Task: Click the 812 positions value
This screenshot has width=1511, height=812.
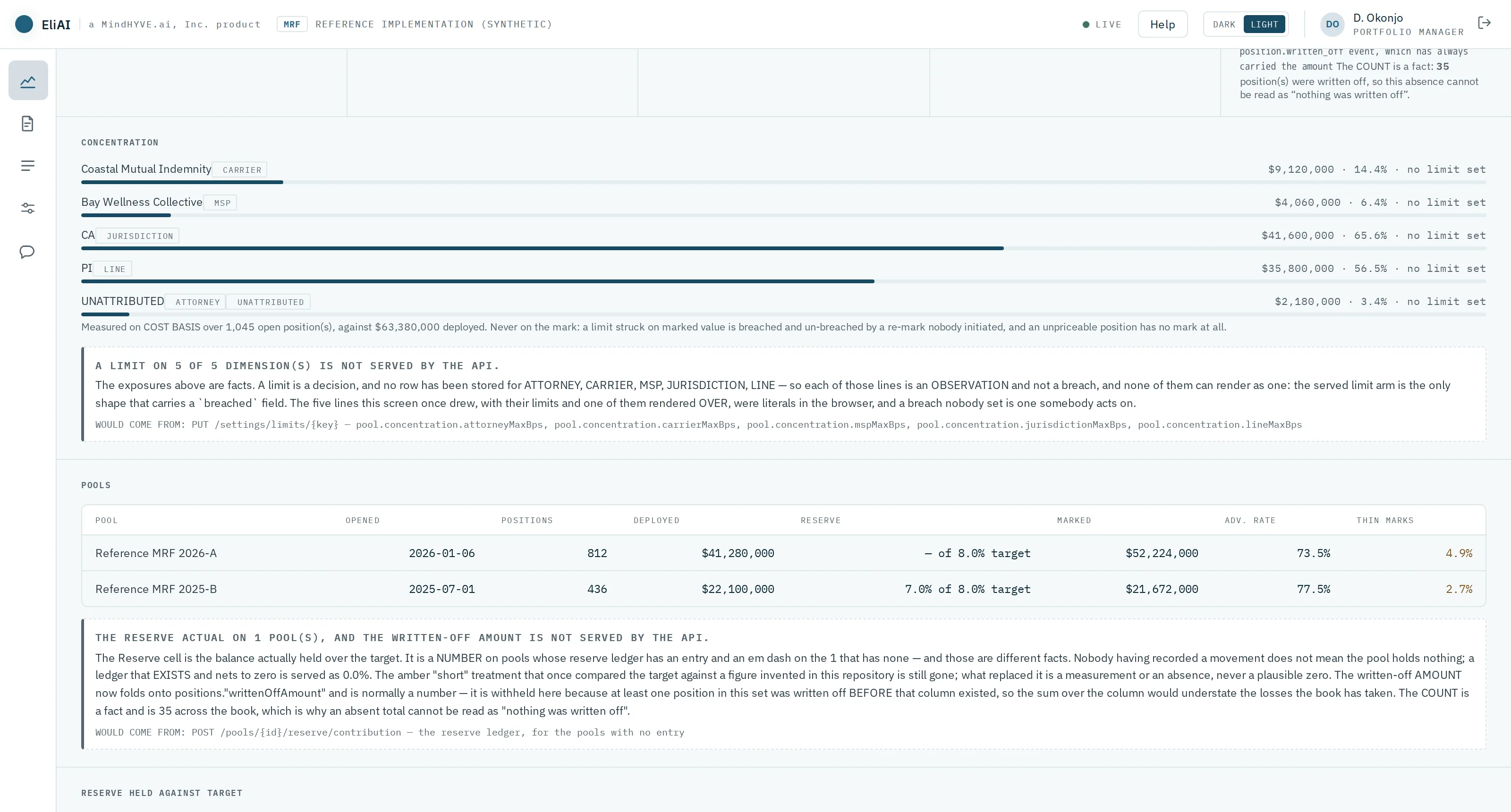Action: click(596, 553)
